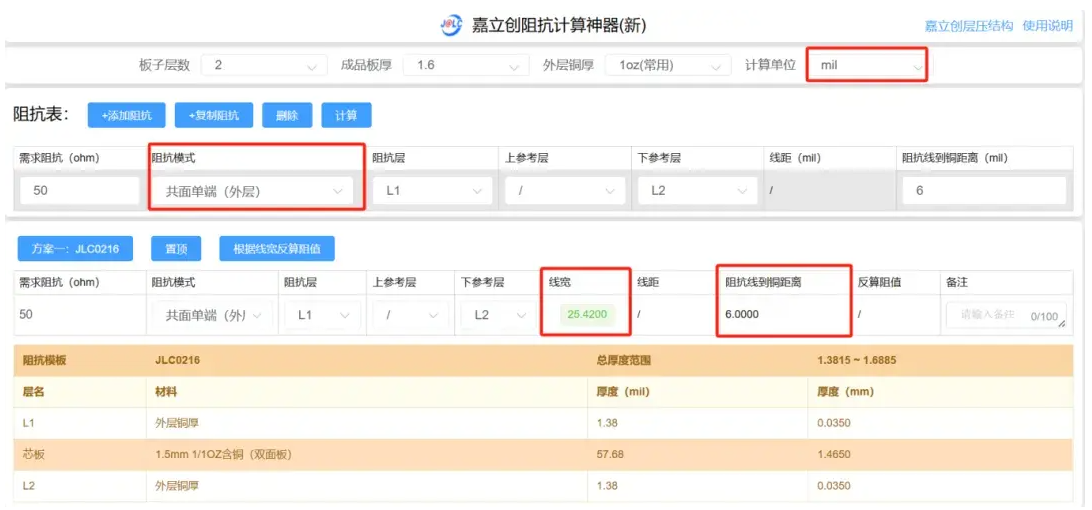The height and width of the screenshot is (510, 1092).
Task: Click the 阻抗表 heading text
Action: [x=41, y=115]
